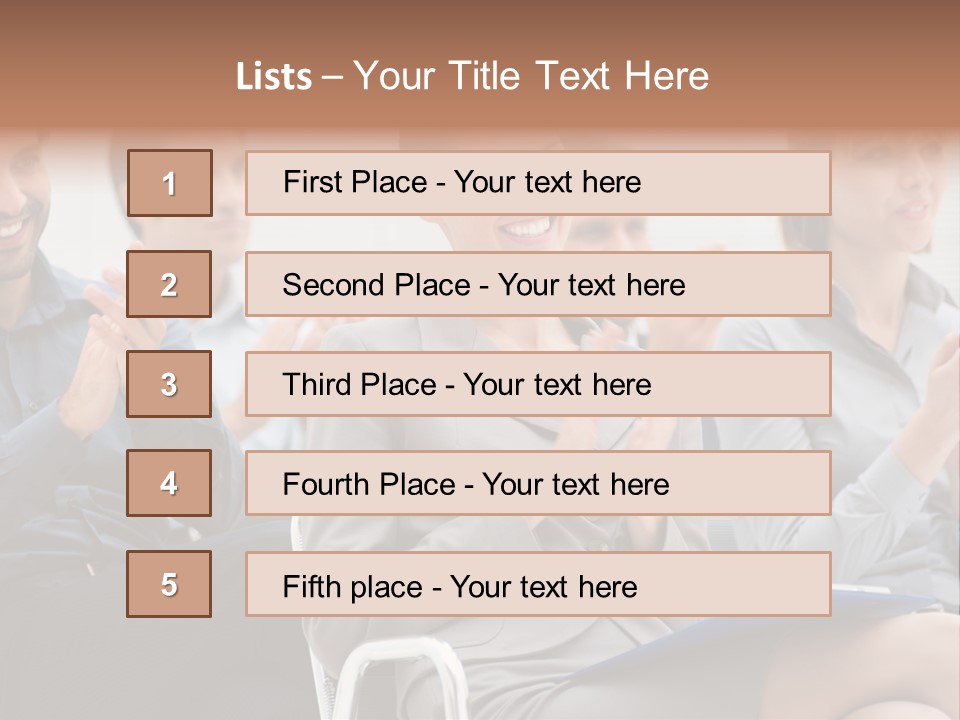Select the 'Fourth Place' text bar

tap(538, 483)
